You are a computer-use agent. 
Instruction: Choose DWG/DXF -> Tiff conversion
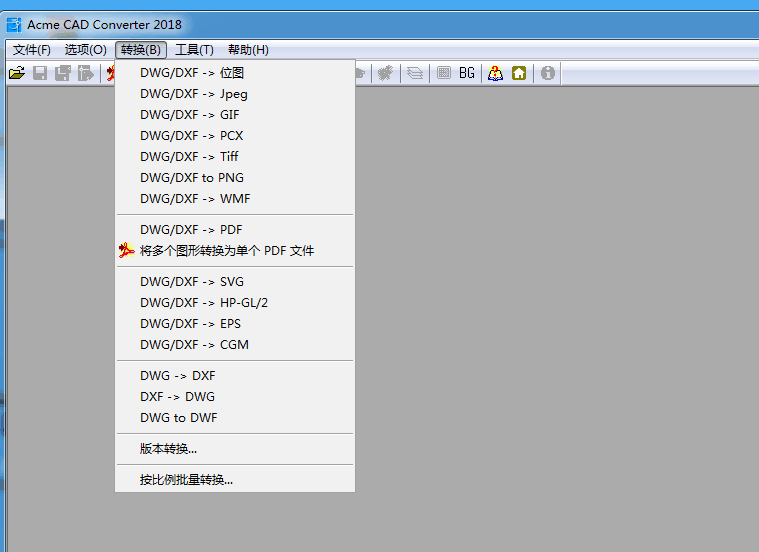click(235, 157)
